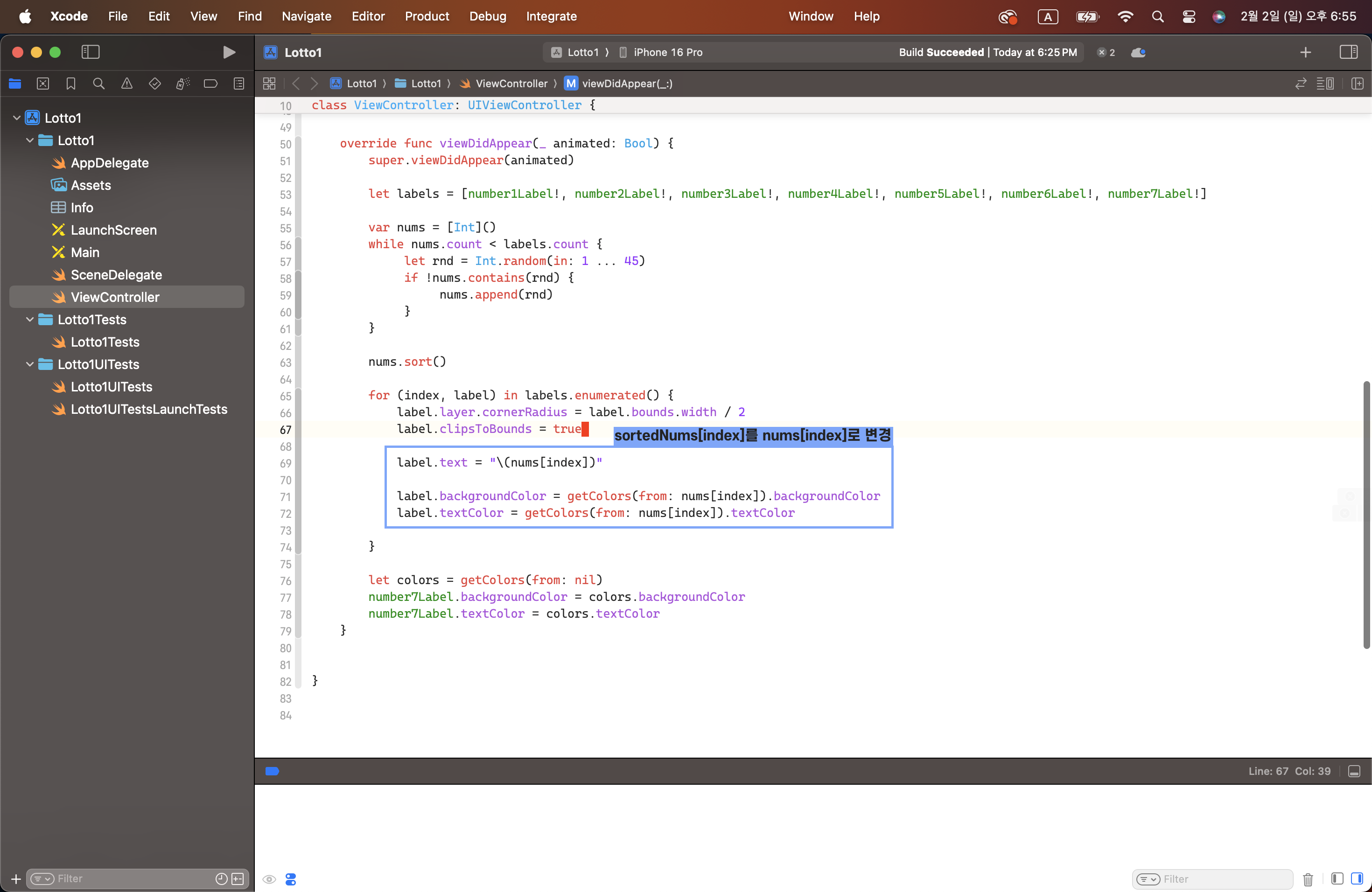Open the Issue navigator warning icon
The image size is (1372, 892).
127,84
